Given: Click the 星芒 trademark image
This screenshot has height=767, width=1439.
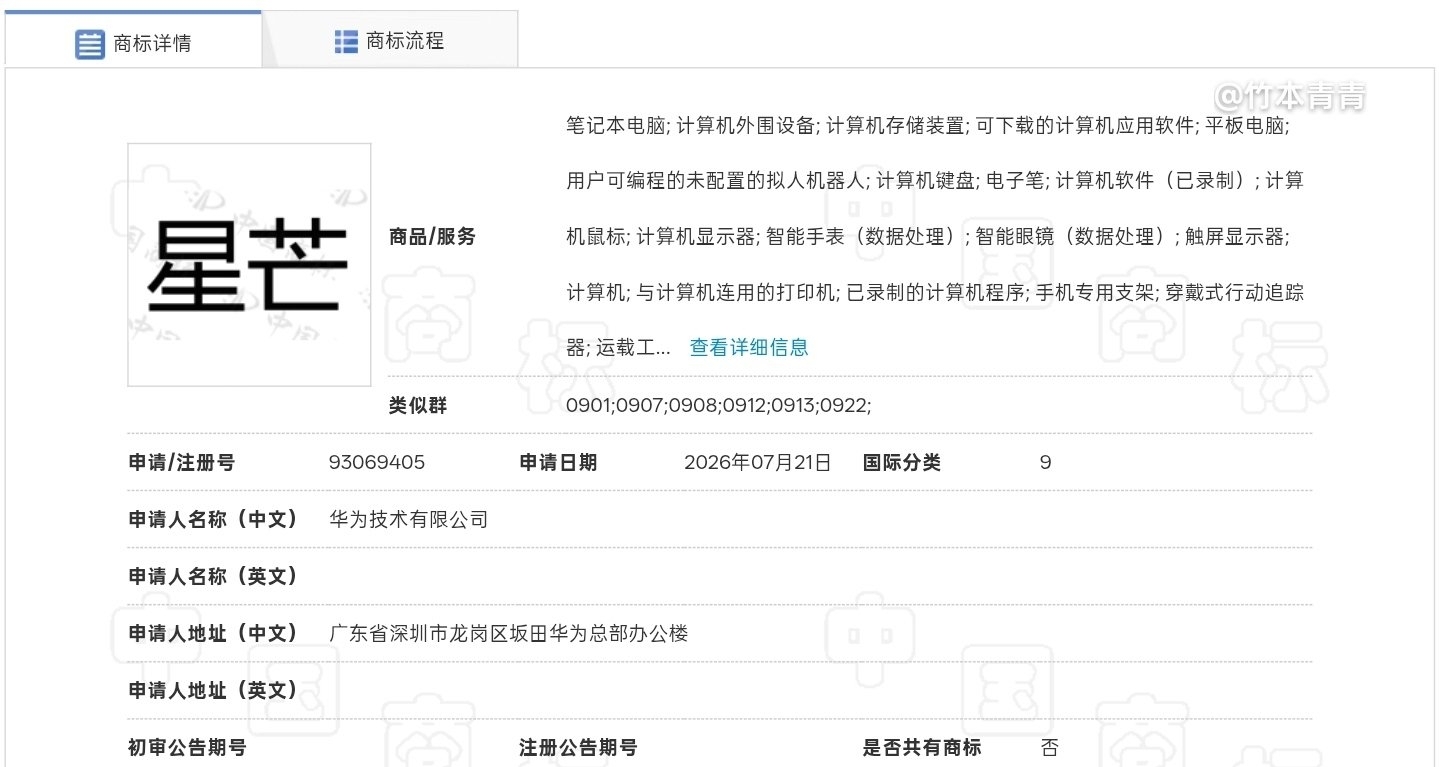Looking at the screenshot, I should point(249,265).
